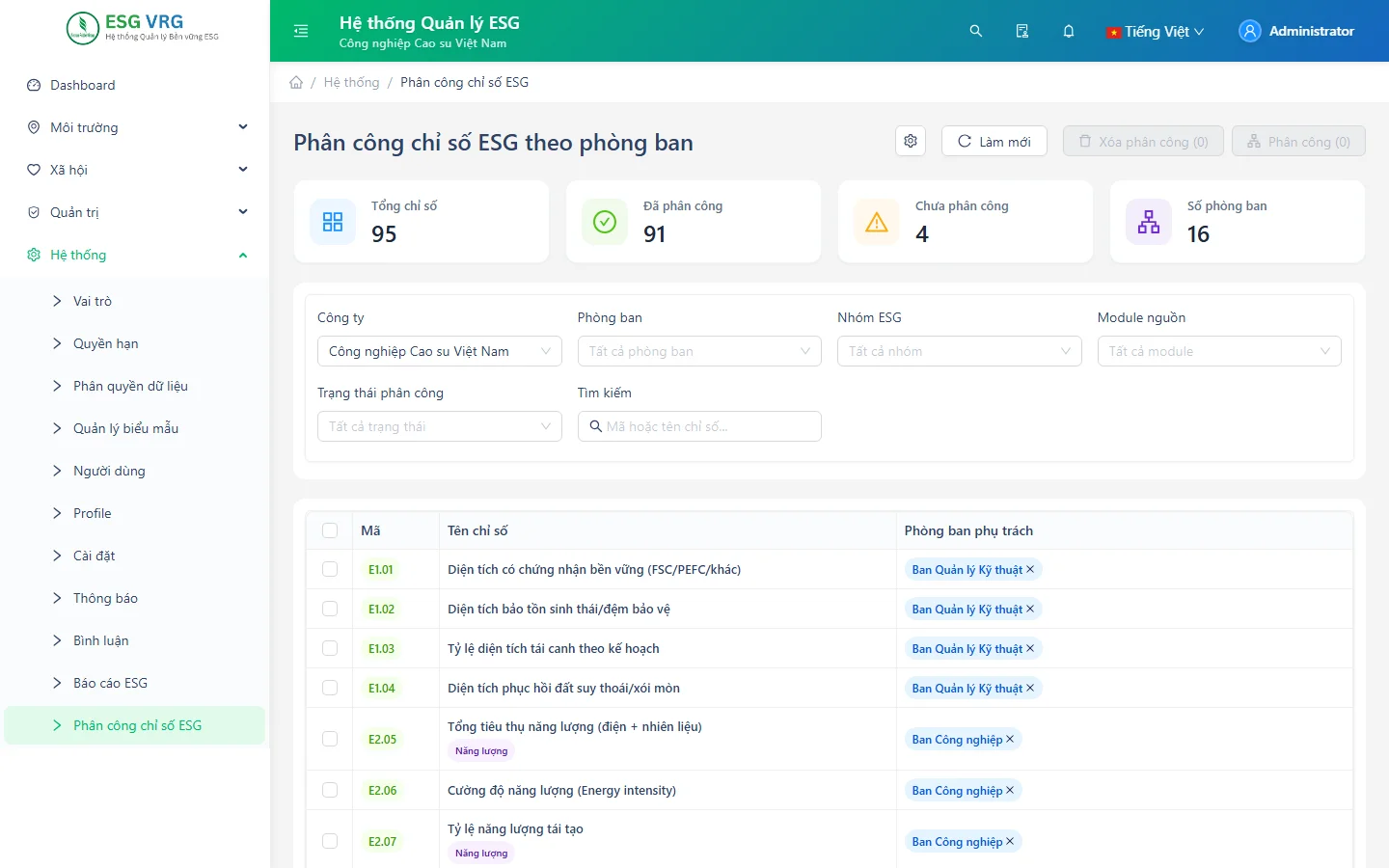Click the Tổng chỉ số grid icon
The height and width of the screenshot is (868, 1389).
pos(333,222)
